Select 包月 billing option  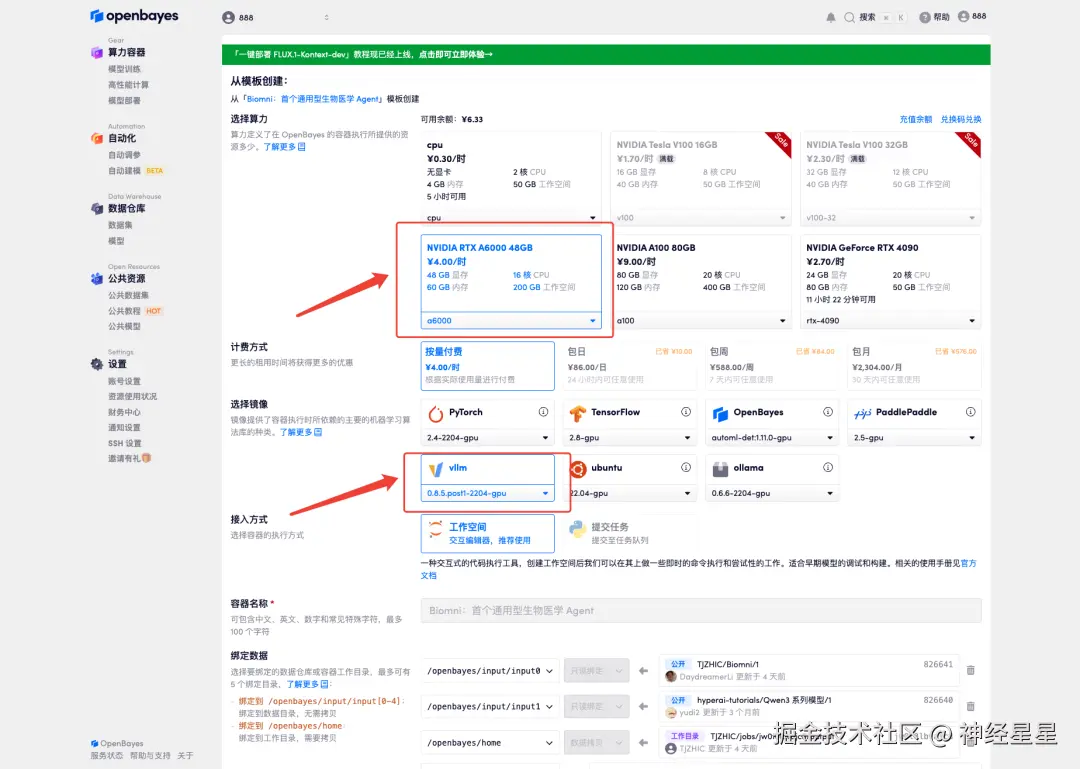(915, 365)
